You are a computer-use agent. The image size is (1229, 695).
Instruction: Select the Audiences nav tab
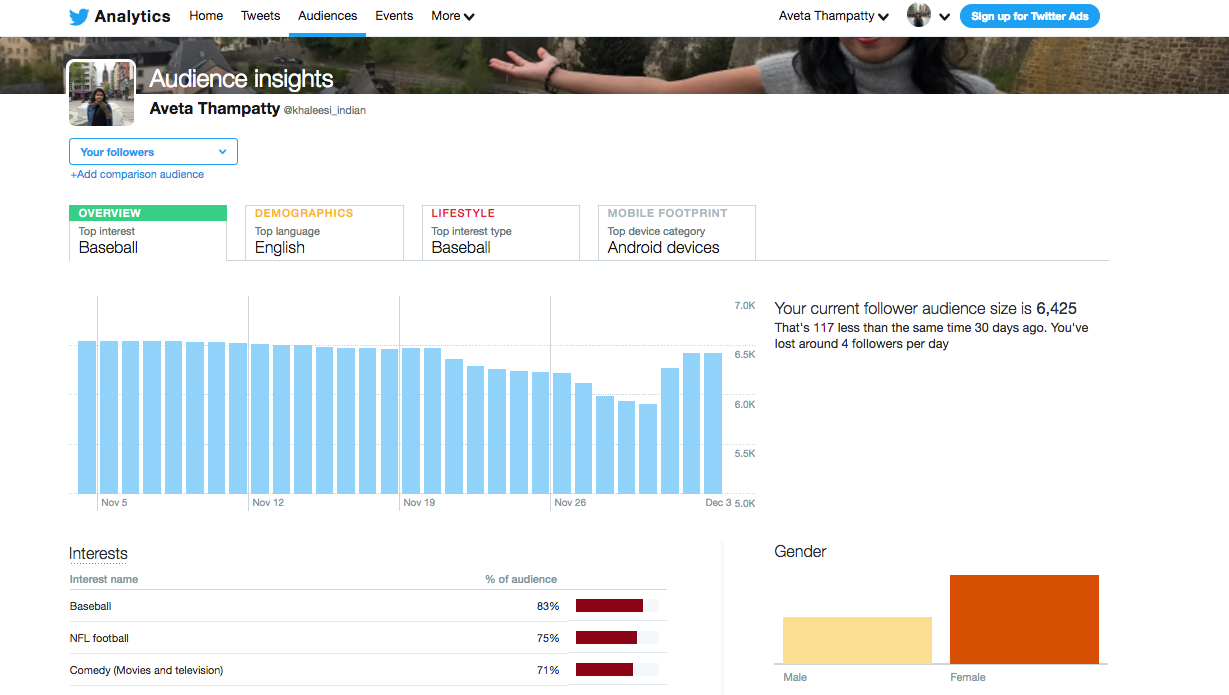point(327,16)
